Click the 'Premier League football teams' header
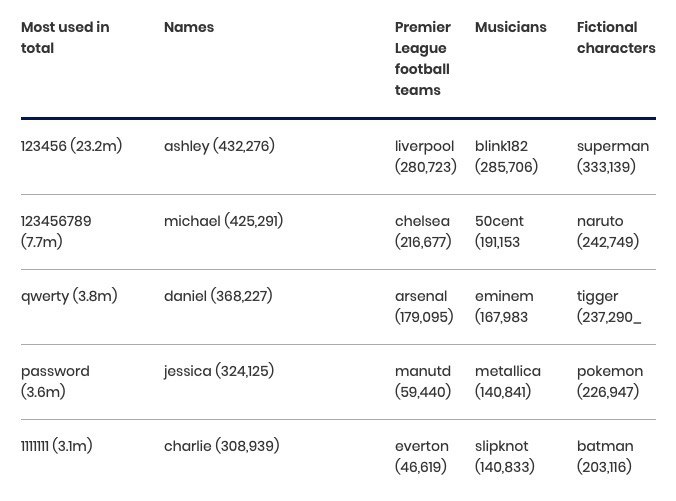 (423, 59)
